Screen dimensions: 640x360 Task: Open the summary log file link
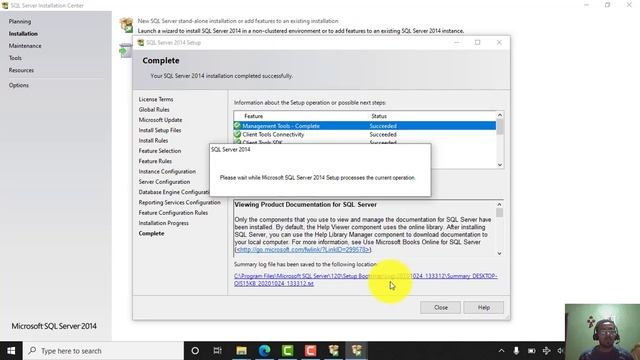pos(366,280)
